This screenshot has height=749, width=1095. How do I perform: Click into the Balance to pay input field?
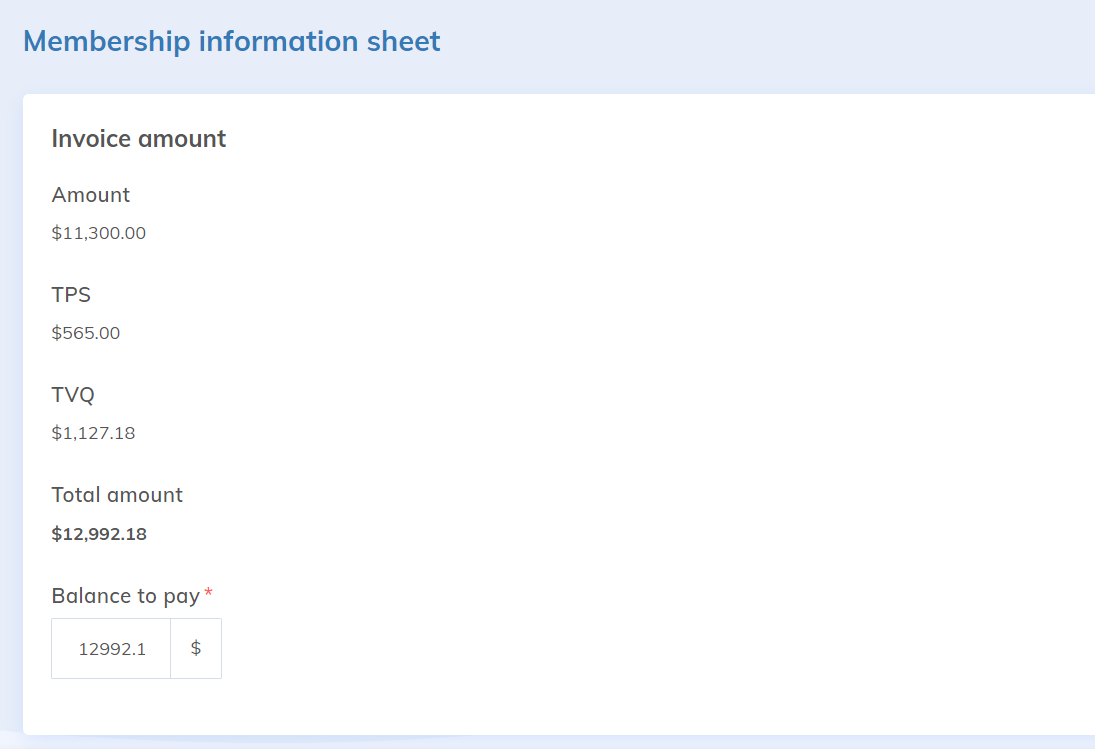click(111, 648)
